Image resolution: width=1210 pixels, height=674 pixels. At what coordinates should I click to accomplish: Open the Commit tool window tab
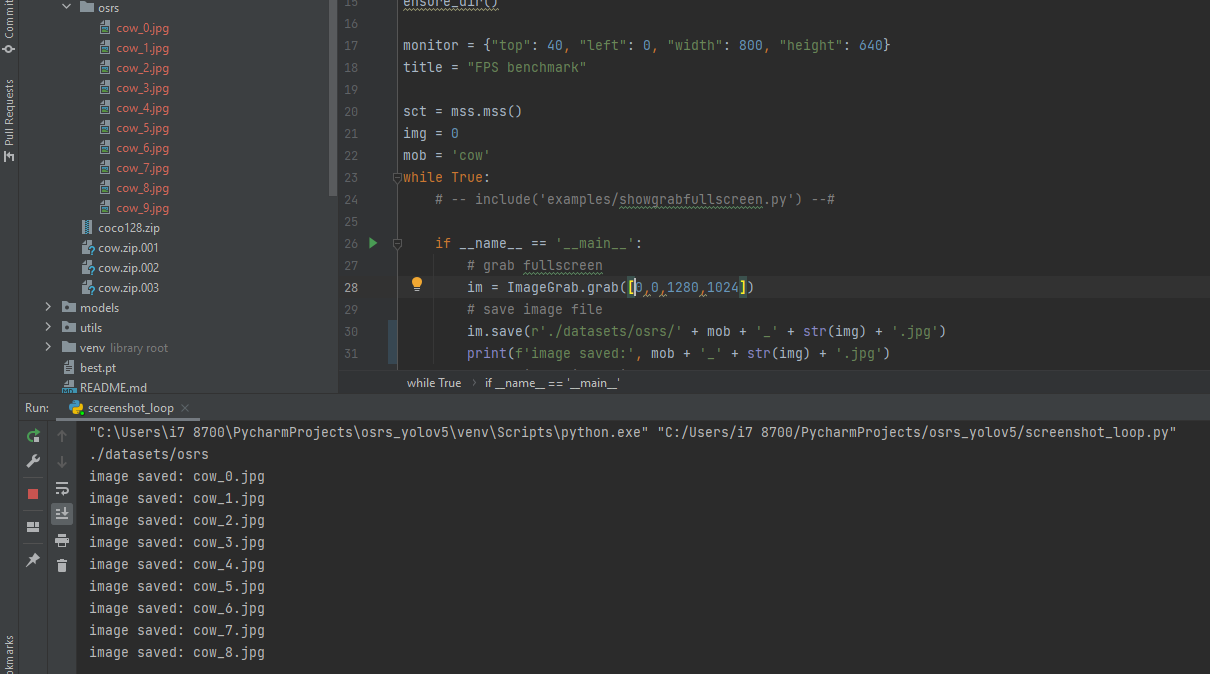click(9, 28)
